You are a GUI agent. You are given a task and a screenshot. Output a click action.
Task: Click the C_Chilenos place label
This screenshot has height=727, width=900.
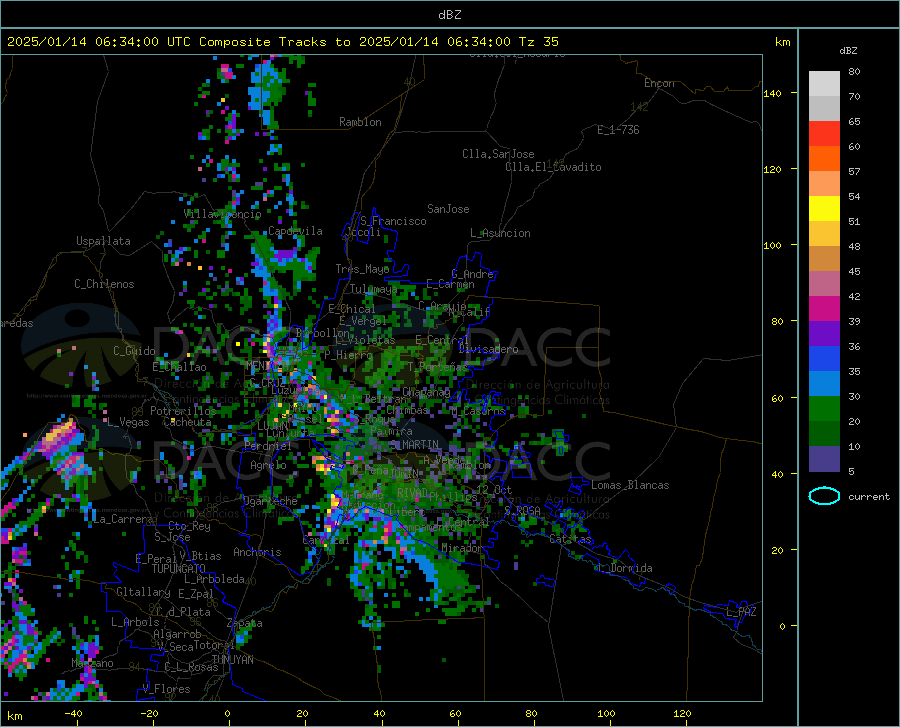tap(104, 284)
